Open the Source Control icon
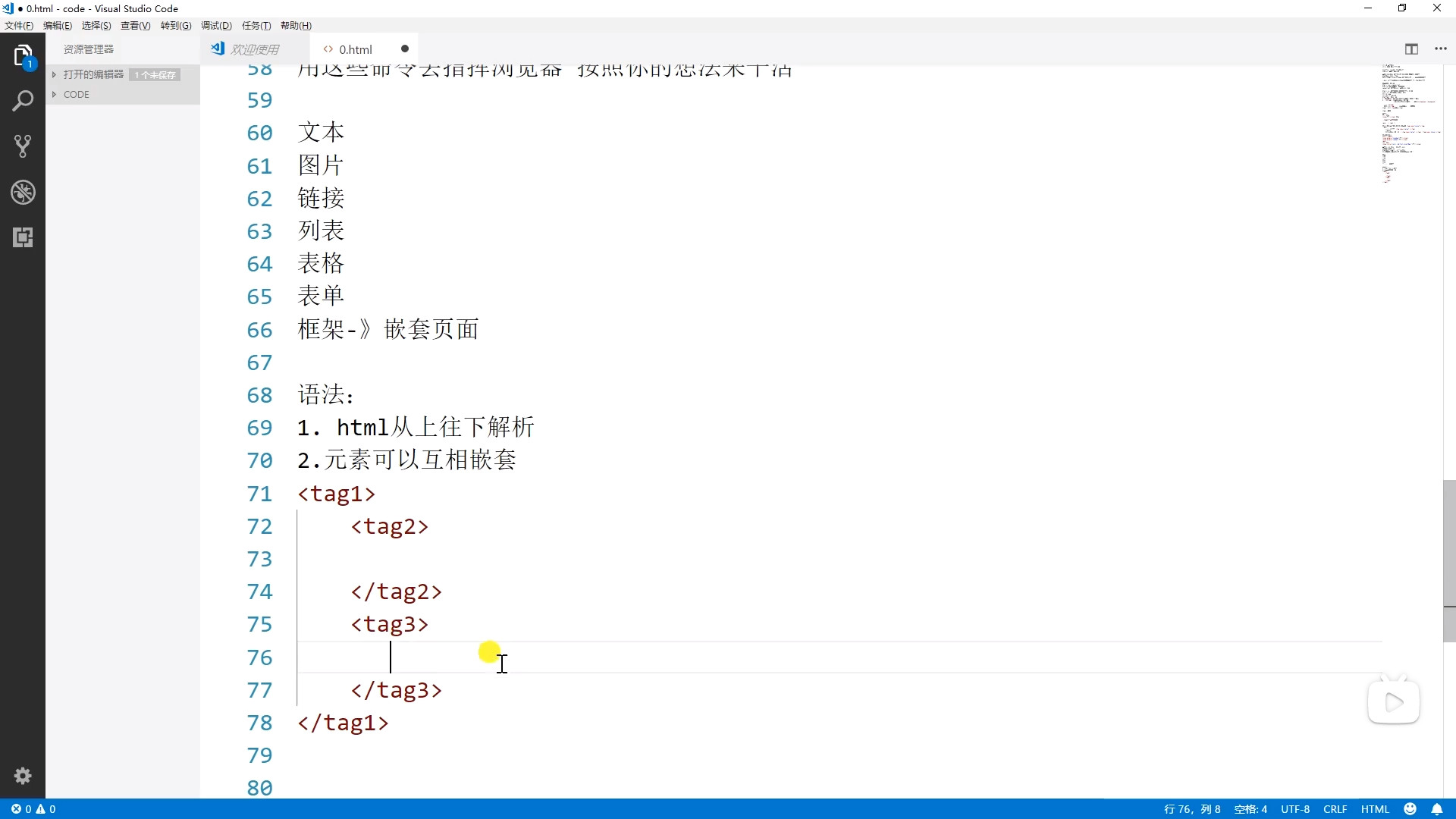1456x819 pixels. [23, 146]
